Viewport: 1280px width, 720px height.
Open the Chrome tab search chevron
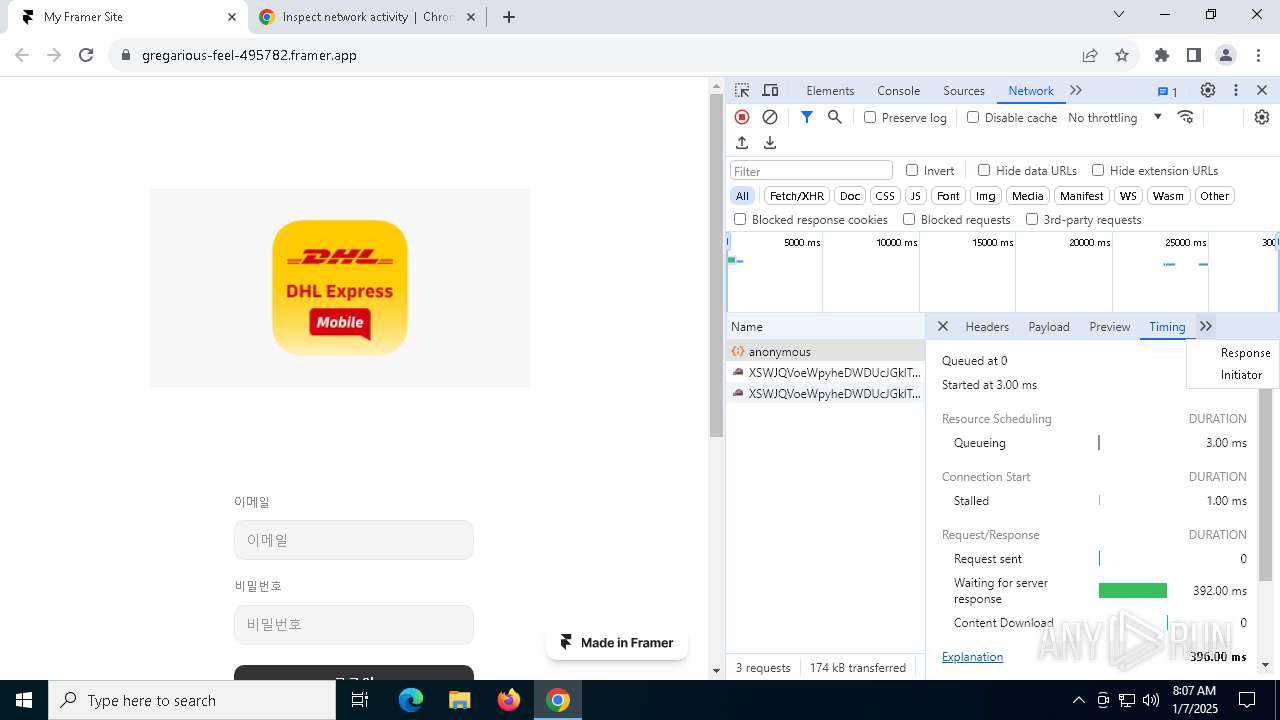coord(1119,15)
